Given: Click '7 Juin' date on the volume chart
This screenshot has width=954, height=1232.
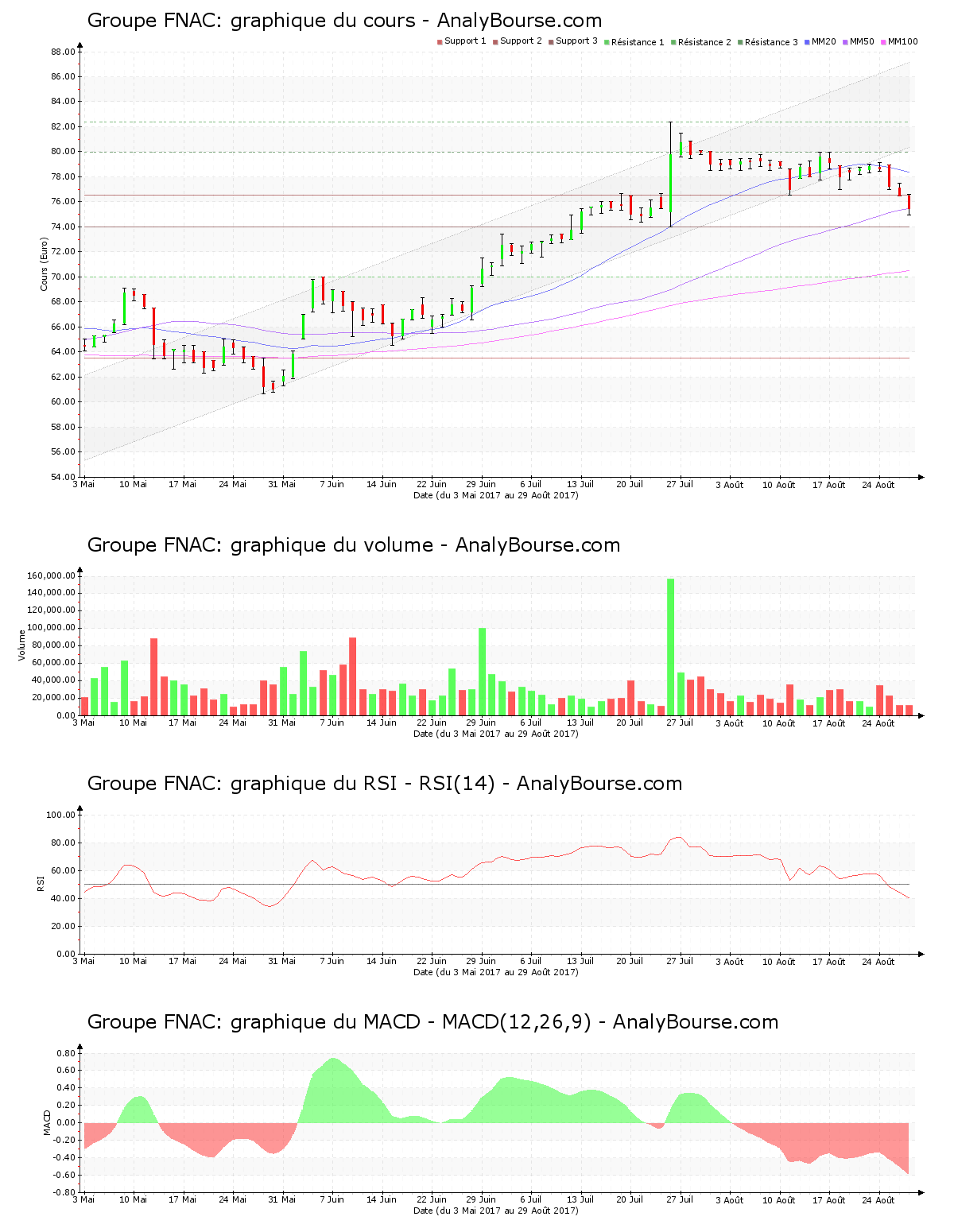Looking at the screenshot, I should pos(332,723).
